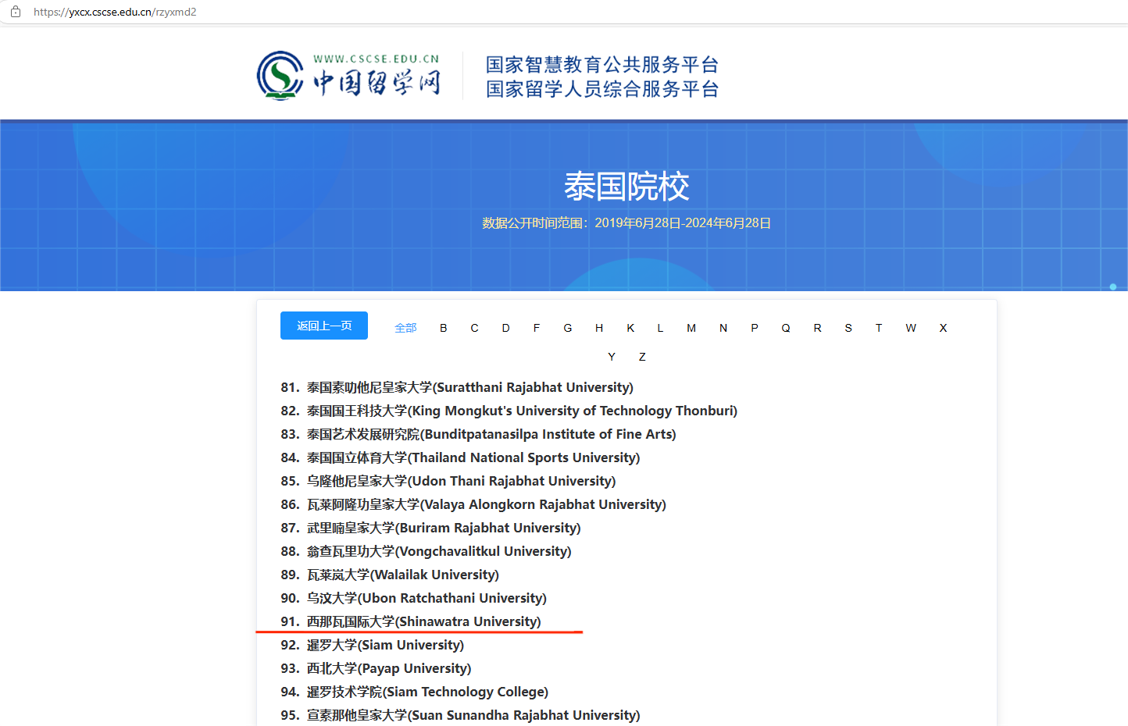This screenshot has height=726, width=1128.
Task: Filter universities by letter B
Action: pyautogui.click(x=443, y=328)
